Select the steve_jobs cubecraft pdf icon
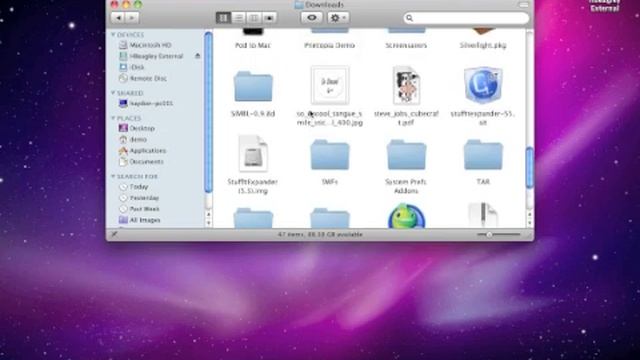The height and width of the screenshot is (360, 640). [407, 85]
